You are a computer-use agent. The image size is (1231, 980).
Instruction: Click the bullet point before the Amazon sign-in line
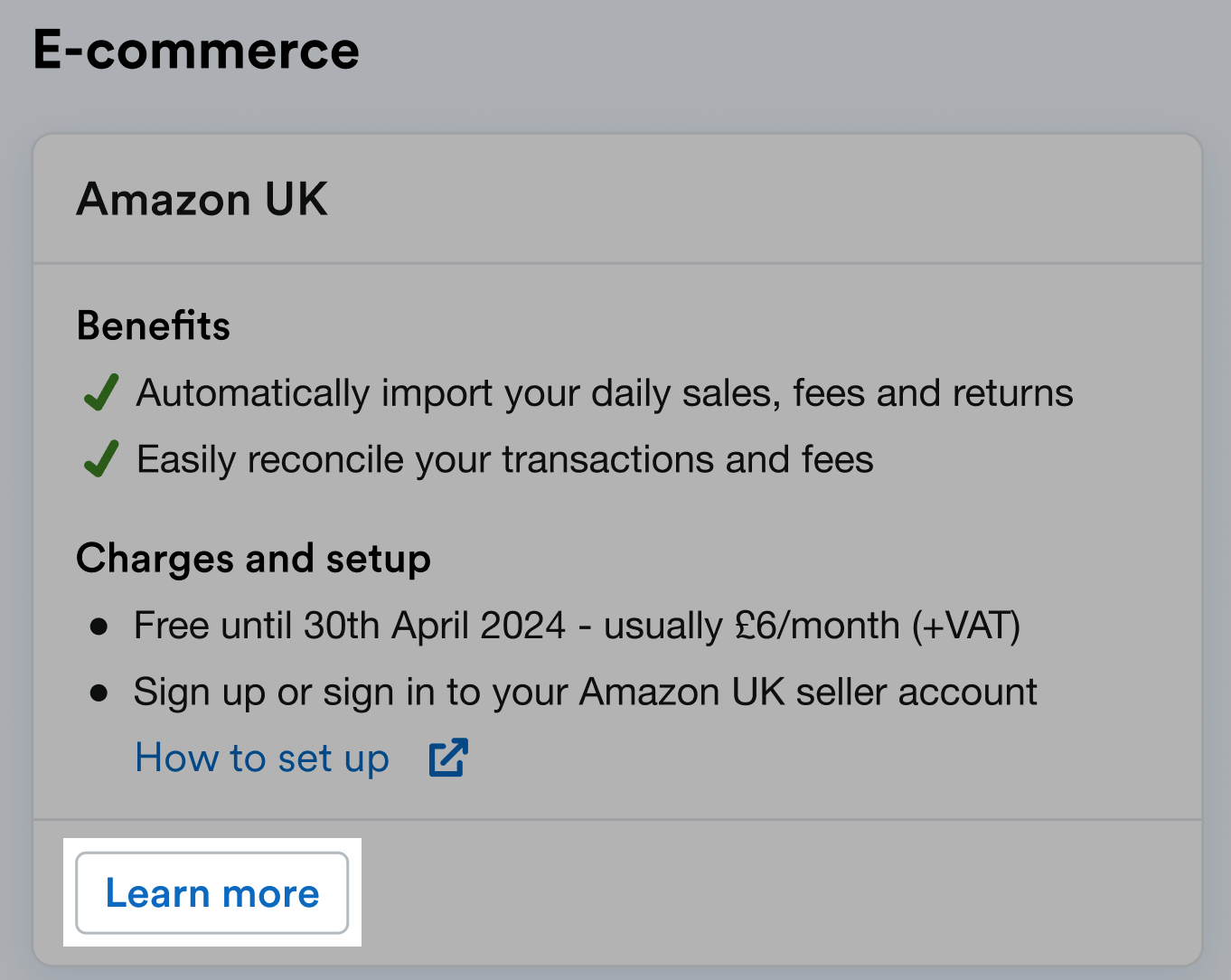pyautogui.click(x=99, y=692)
